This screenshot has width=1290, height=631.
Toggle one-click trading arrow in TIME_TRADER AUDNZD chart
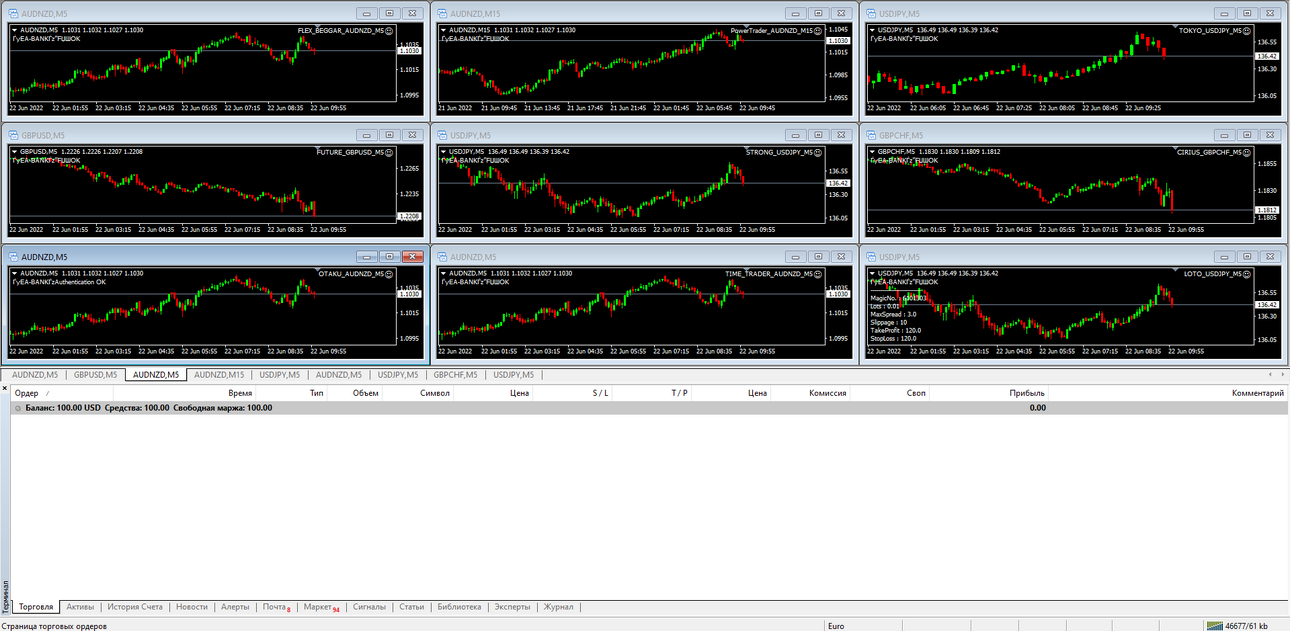[444, 273]
